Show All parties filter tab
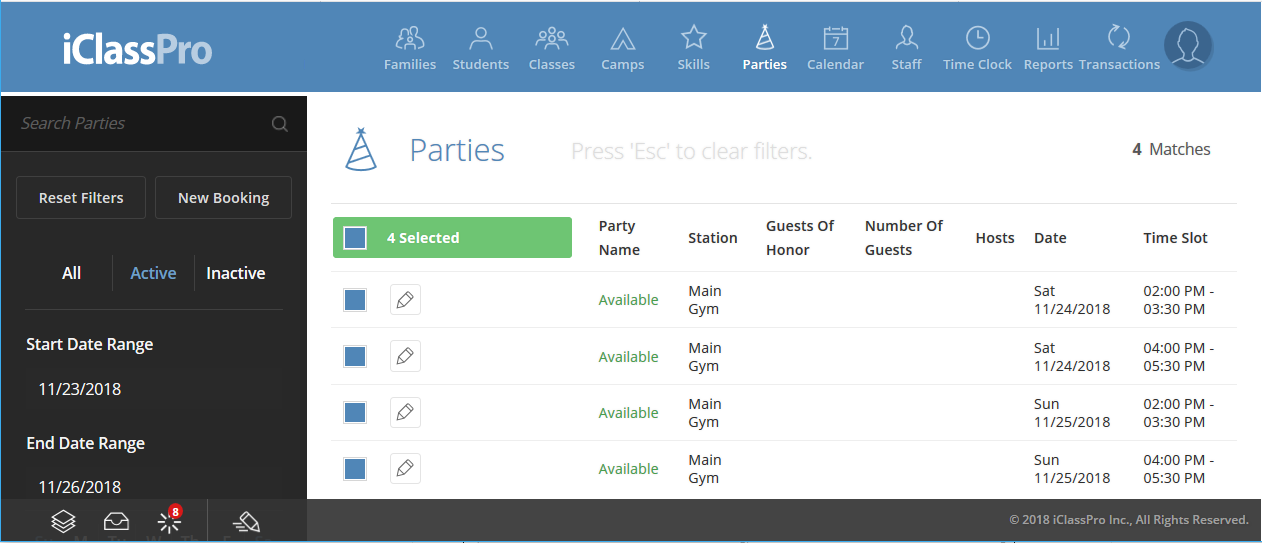This screenshot has width=1262, height=543. [x=71, y=273]
